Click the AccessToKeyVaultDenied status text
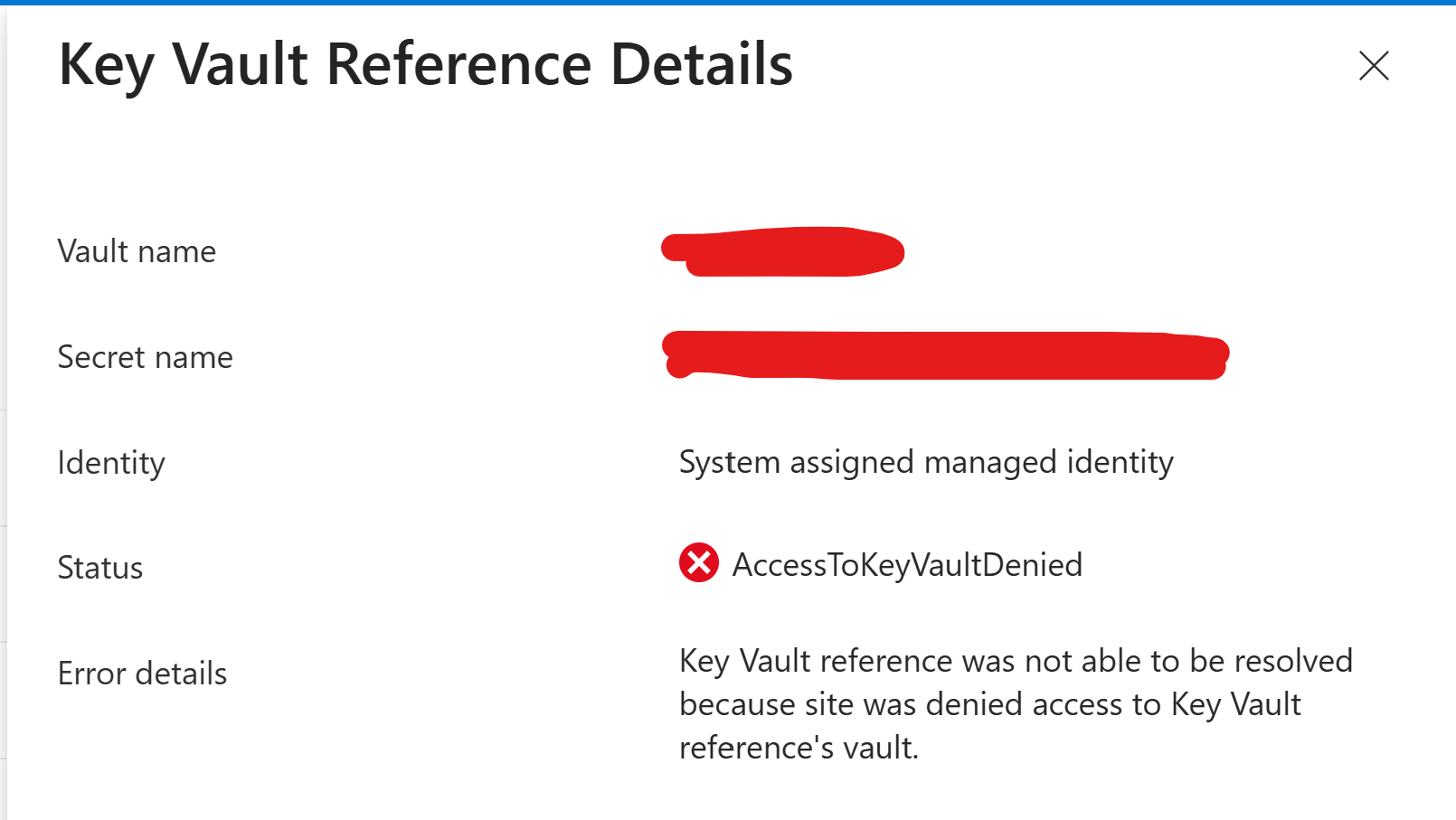The width and height of the screenshot is (1456, 820). 907,565
